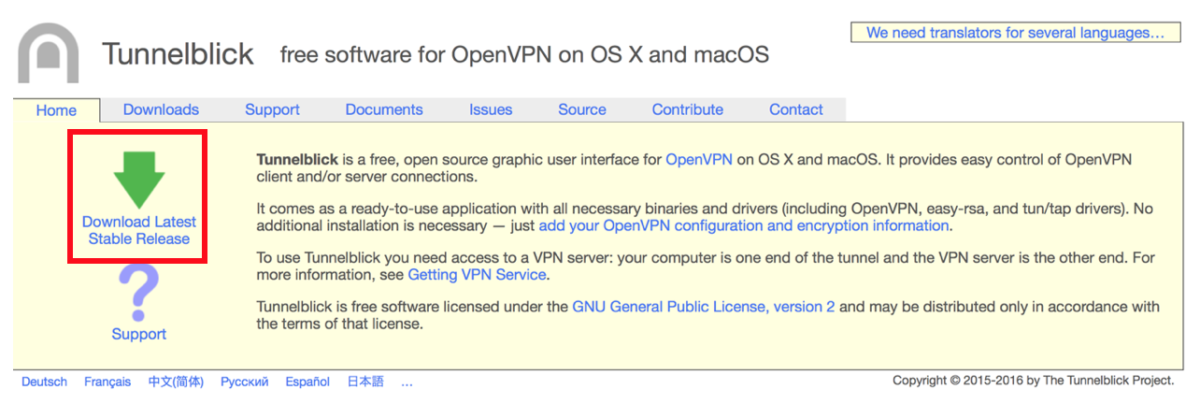Screen dimensions: 1200x404
Task: Click the copyright Tunnelblick Project text
Action: pyautogui.click(x=1034, y=381)
